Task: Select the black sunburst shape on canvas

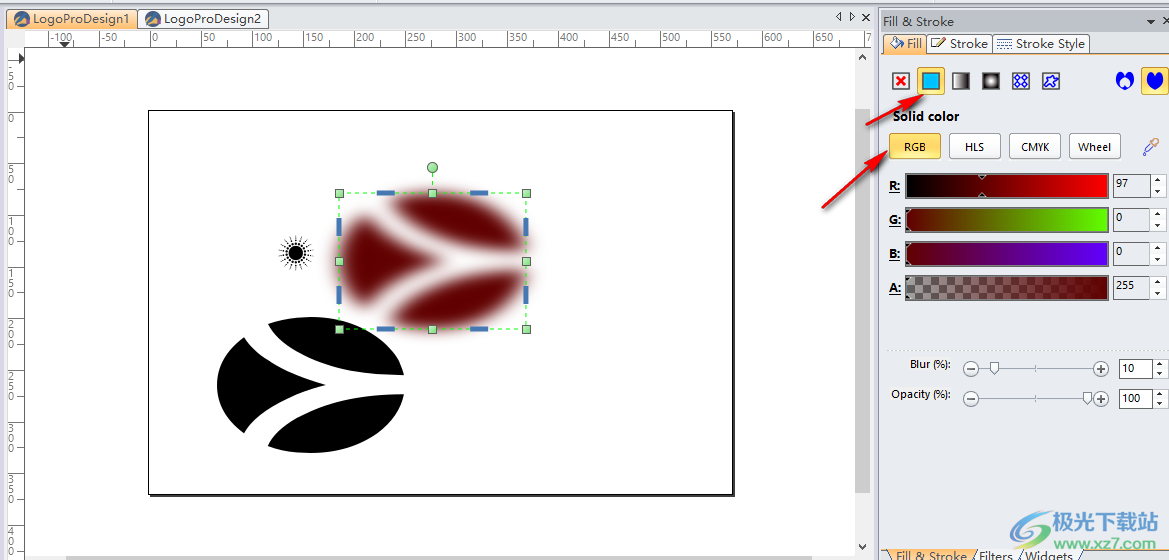Action: pos(295,254)
